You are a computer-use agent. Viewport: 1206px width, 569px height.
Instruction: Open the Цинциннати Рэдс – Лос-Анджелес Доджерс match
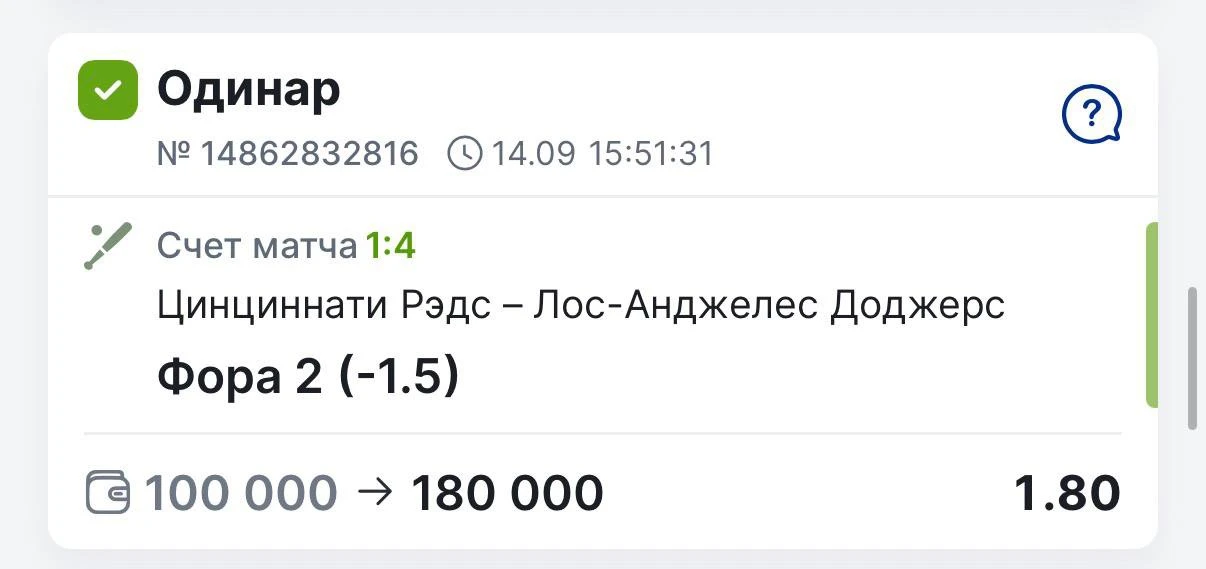tap(581, 306)
